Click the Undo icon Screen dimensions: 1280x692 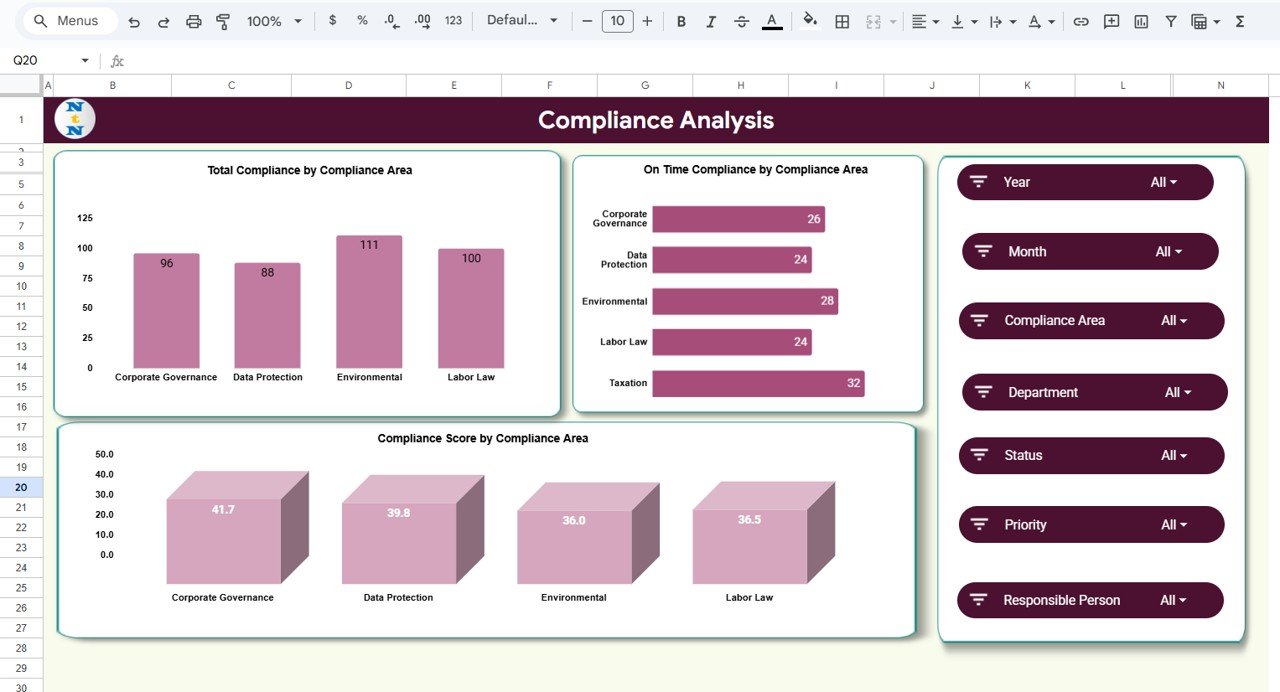pyautogui.click(x=133, y=21)
